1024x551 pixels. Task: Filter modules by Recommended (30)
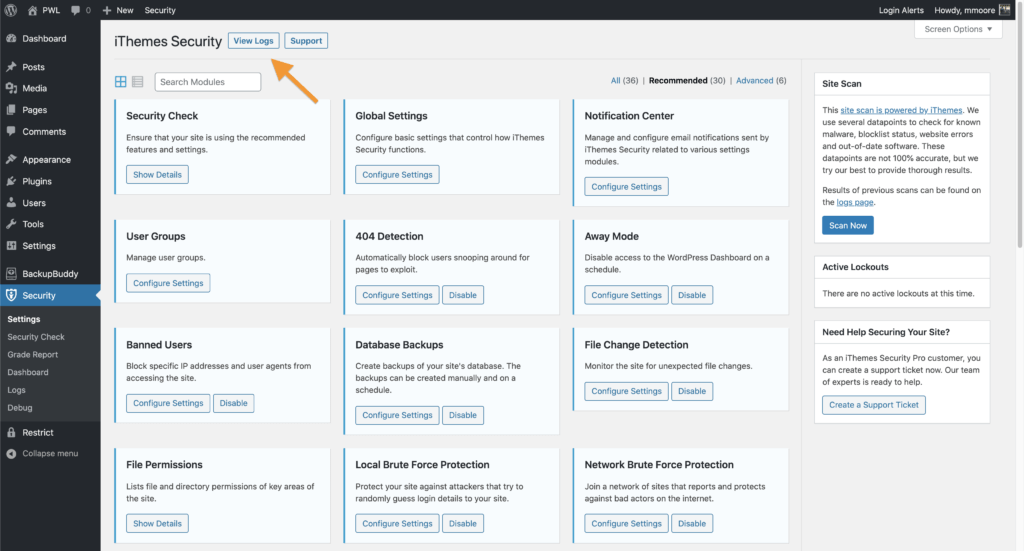click(x=687, y=80)
